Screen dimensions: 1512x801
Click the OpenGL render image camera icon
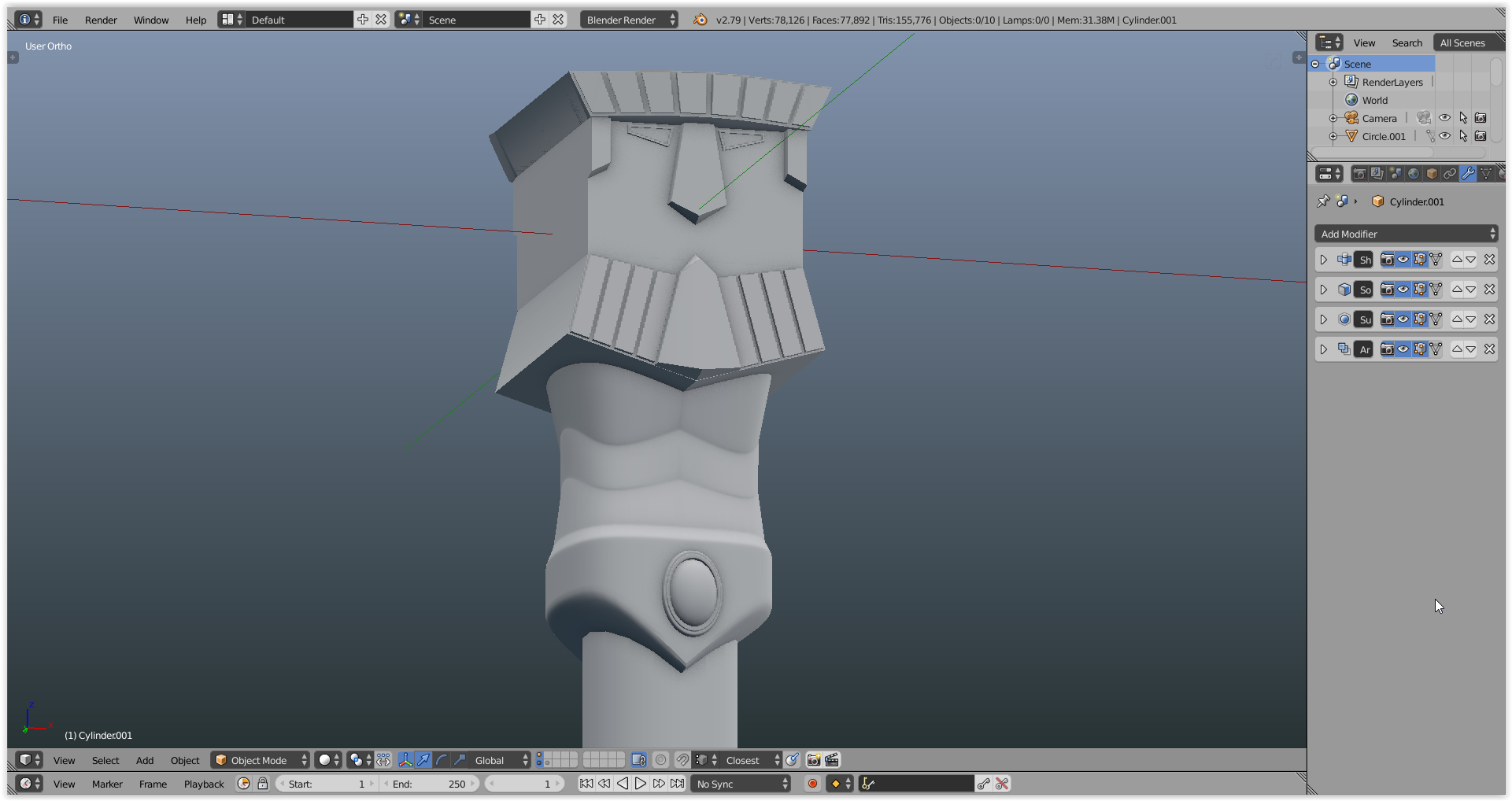(x=814, y=760)
